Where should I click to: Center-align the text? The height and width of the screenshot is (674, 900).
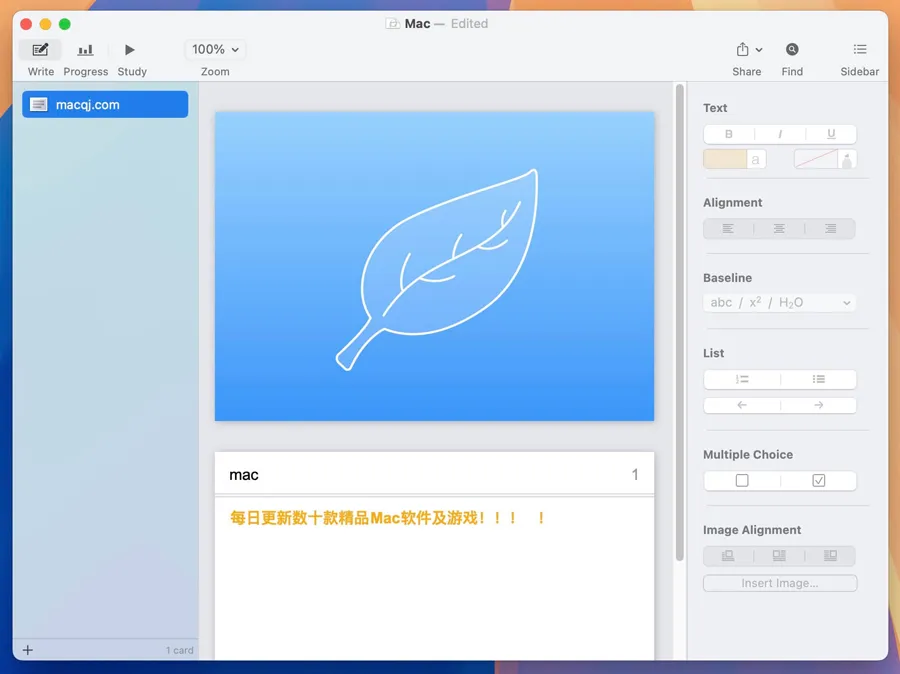(x=779, y=229)
